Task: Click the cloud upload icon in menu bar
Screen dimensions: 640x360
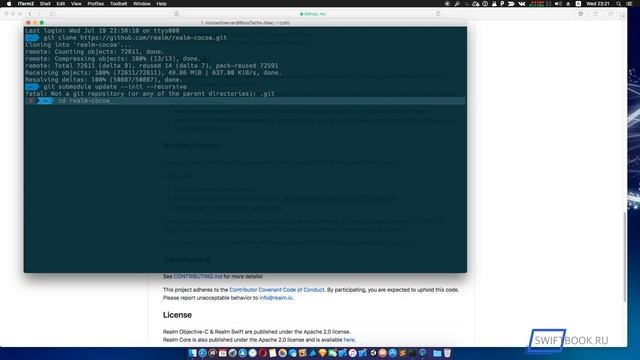Action: pos(476,4)
